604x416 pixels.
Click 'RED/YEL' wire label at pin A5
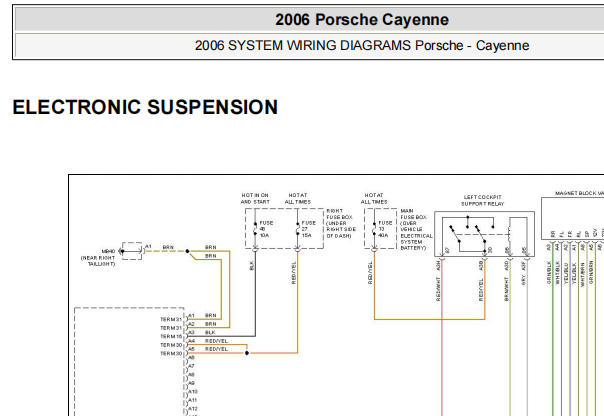[x=216, y=349]
